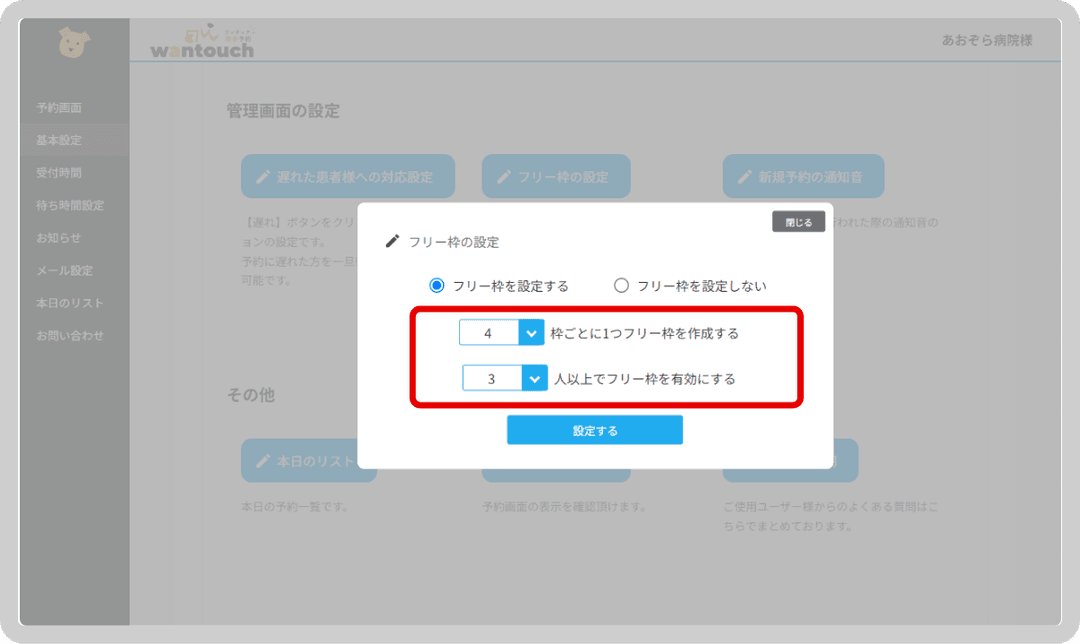Click 閉じる to close the modal
This screenshot has width=1080, height=644.
pos(798,221)
